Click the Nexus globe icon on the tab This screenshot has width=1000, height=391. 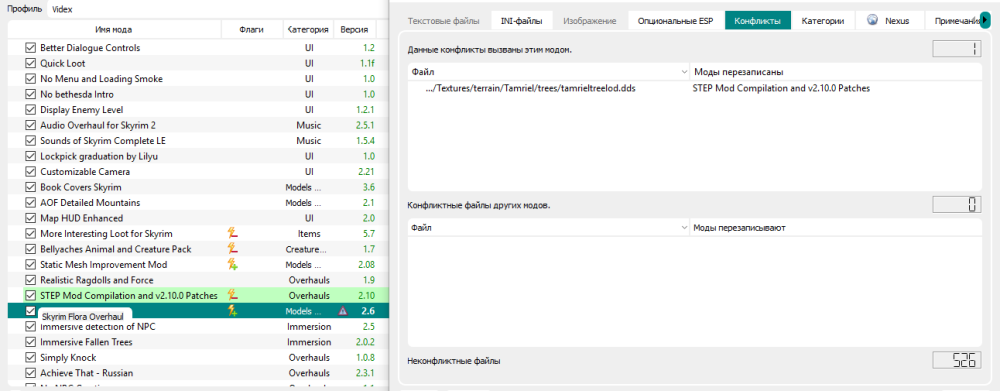pos(872,20)
